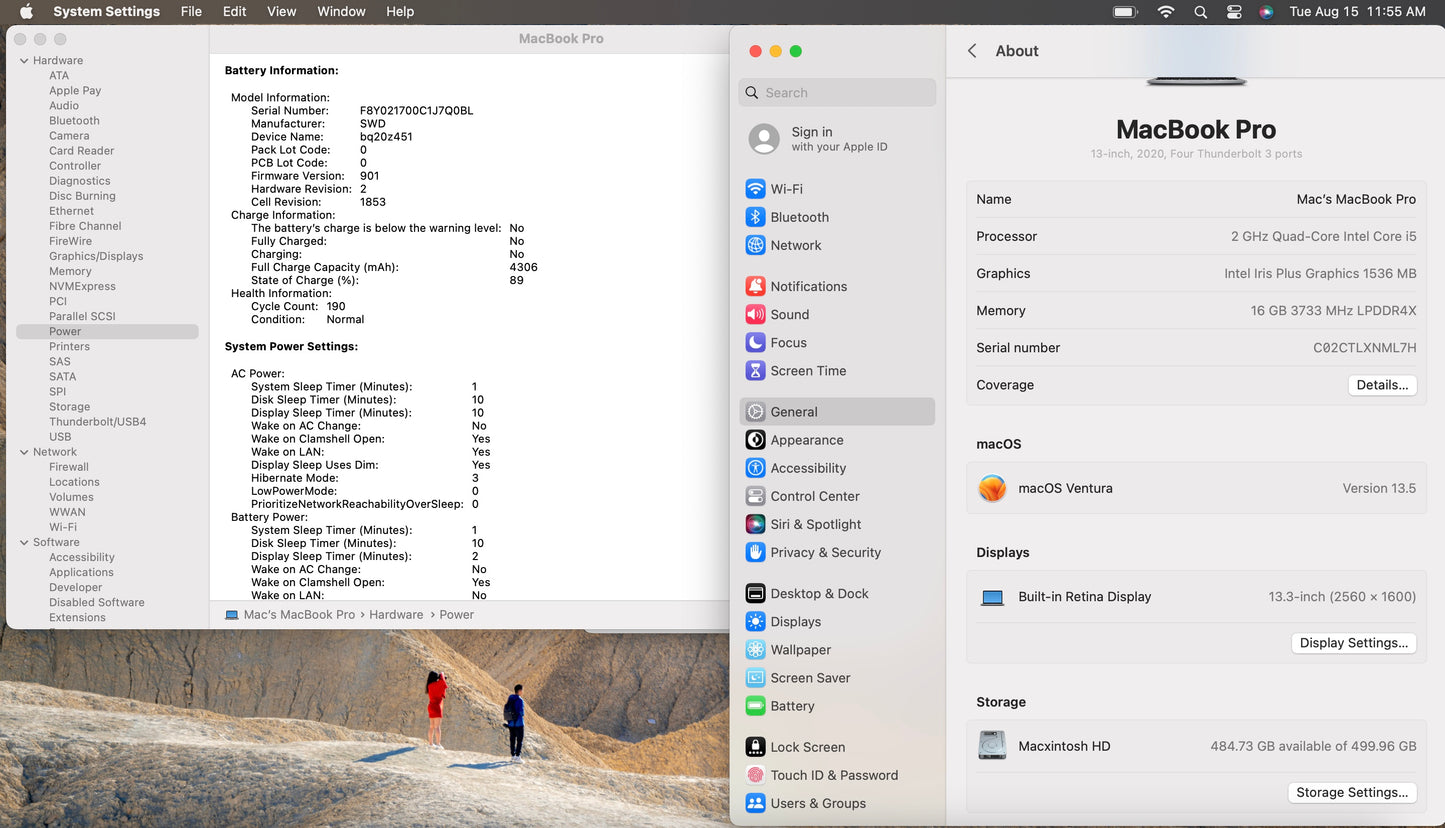Click the Coverage Details button

[1381, 385]
